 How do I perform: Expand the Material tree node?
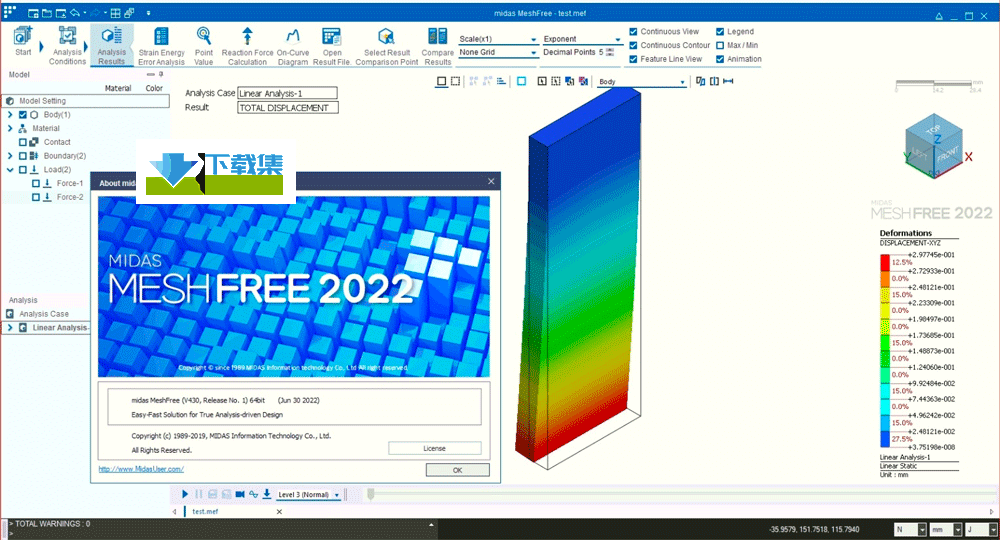point(10,128)
